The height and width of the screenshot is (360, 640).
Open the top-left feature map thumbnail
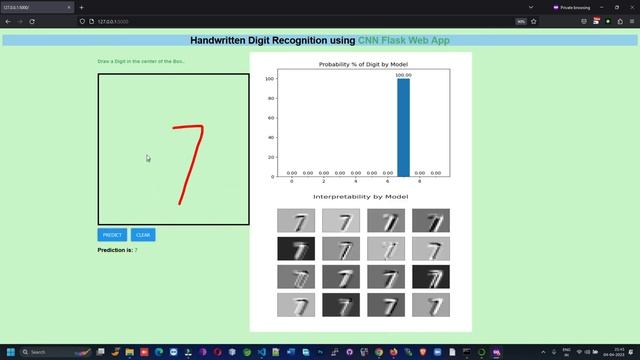[x=296, y=220]
